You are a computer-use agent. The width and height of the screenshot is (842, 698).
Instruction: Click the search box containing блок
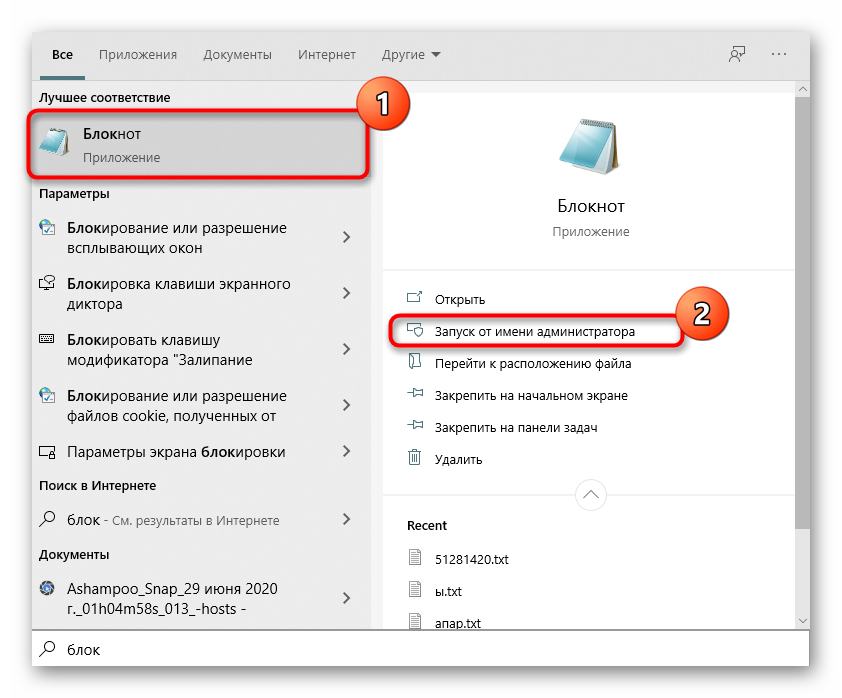tap(420, 649)
